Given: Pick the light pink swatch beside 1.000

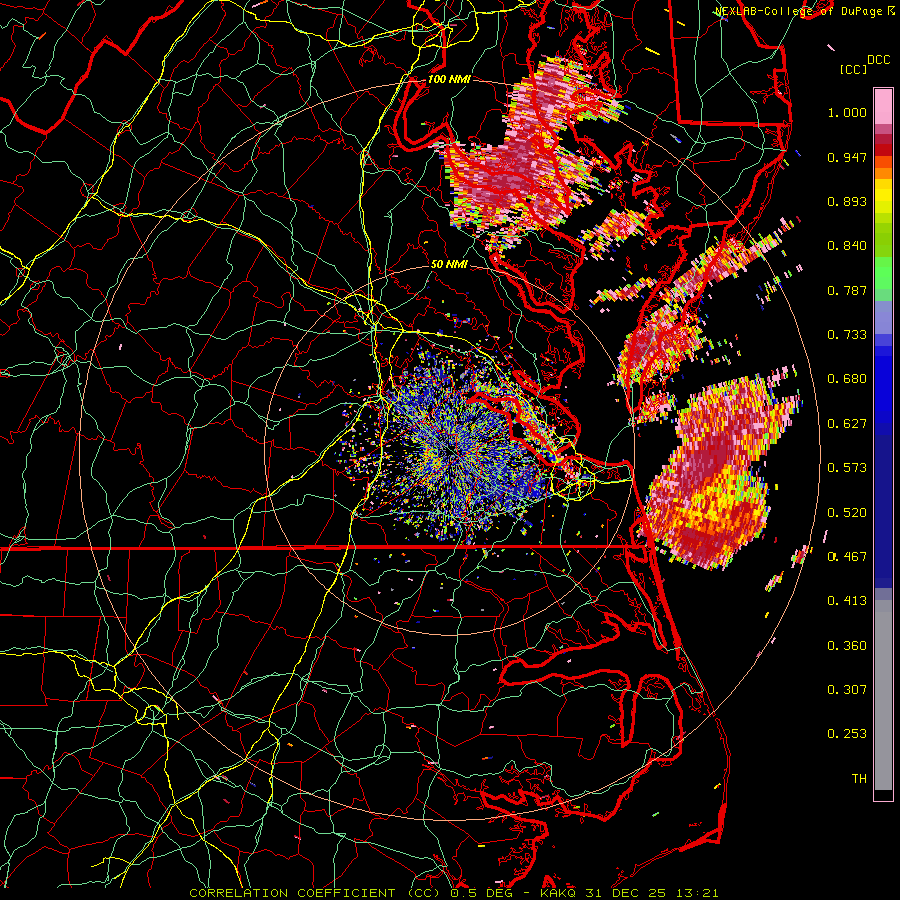Looking at the screenshot, I should click(883, 107).
